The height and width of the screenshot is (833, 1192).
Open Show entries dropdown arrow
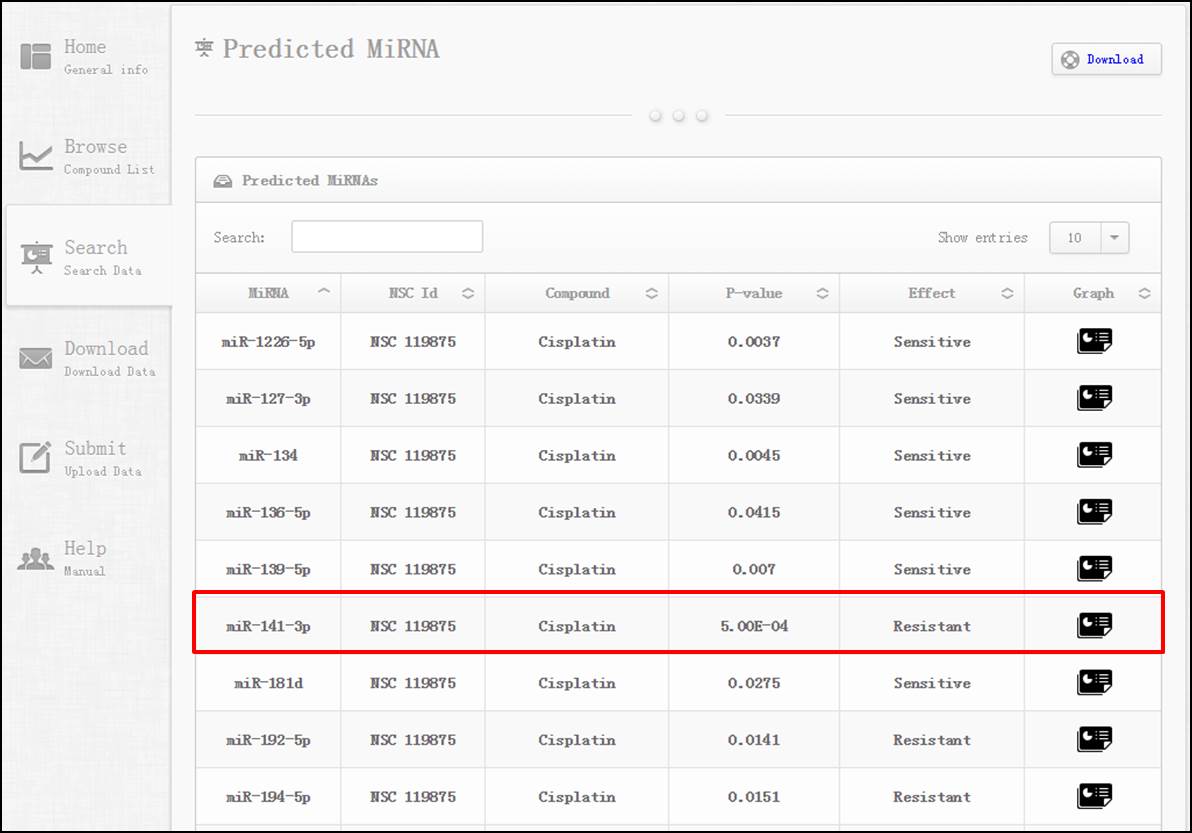(x=1114, y=238)
